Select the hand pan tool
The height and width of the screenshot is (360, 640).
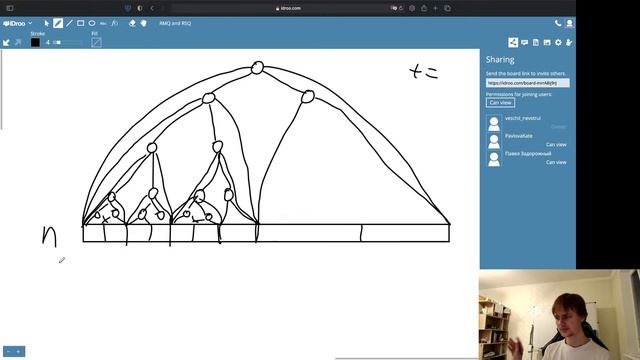tap(144, 24)
